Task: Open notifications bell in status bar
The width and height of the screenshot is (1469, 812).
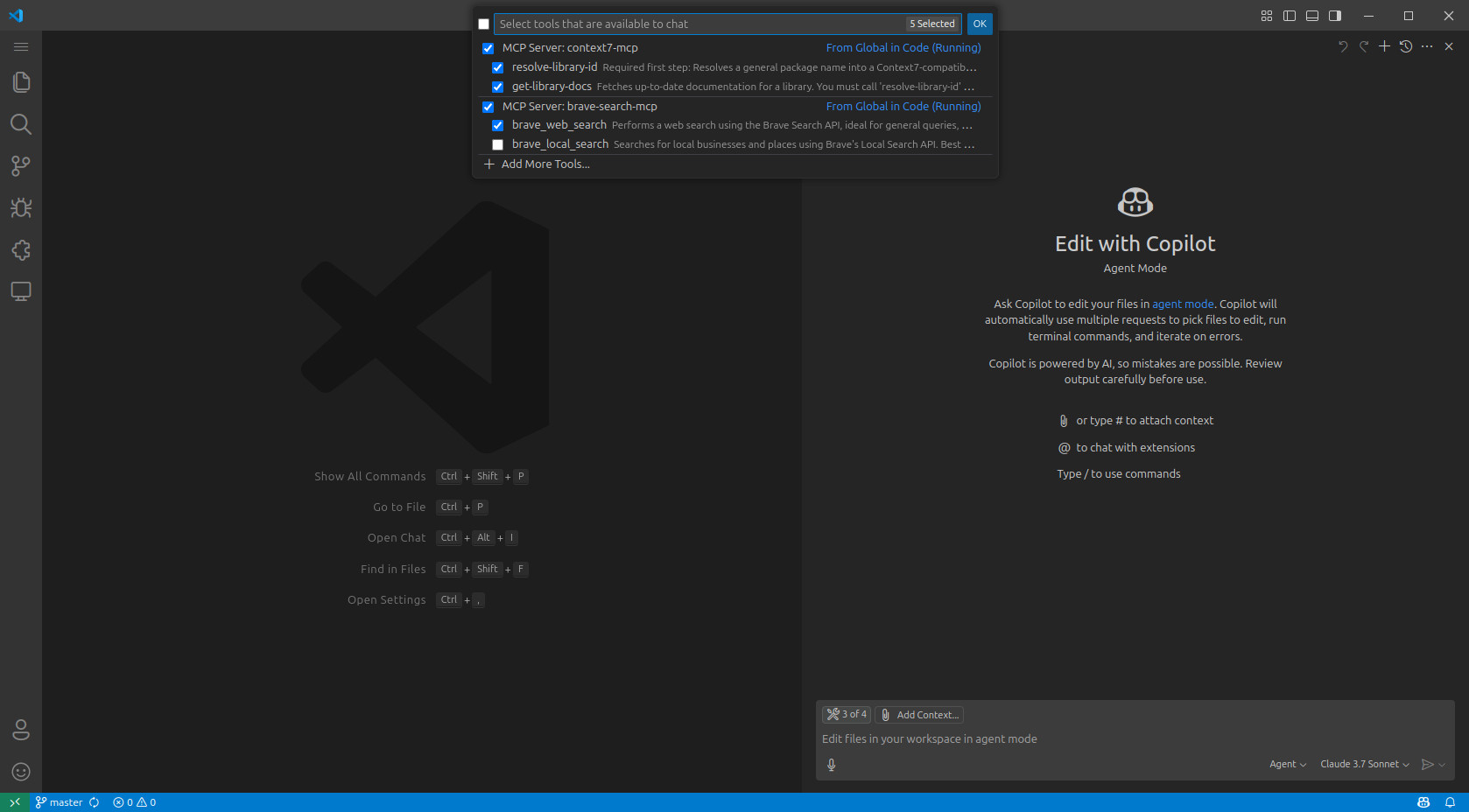Action: tap(1450, 802)
